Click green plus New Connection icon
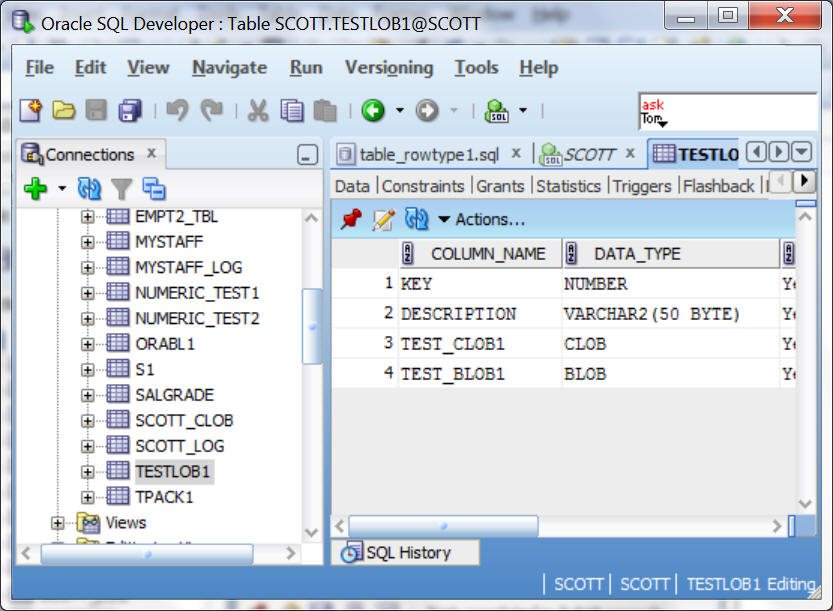833x611 pixels. tap(36, 189)
